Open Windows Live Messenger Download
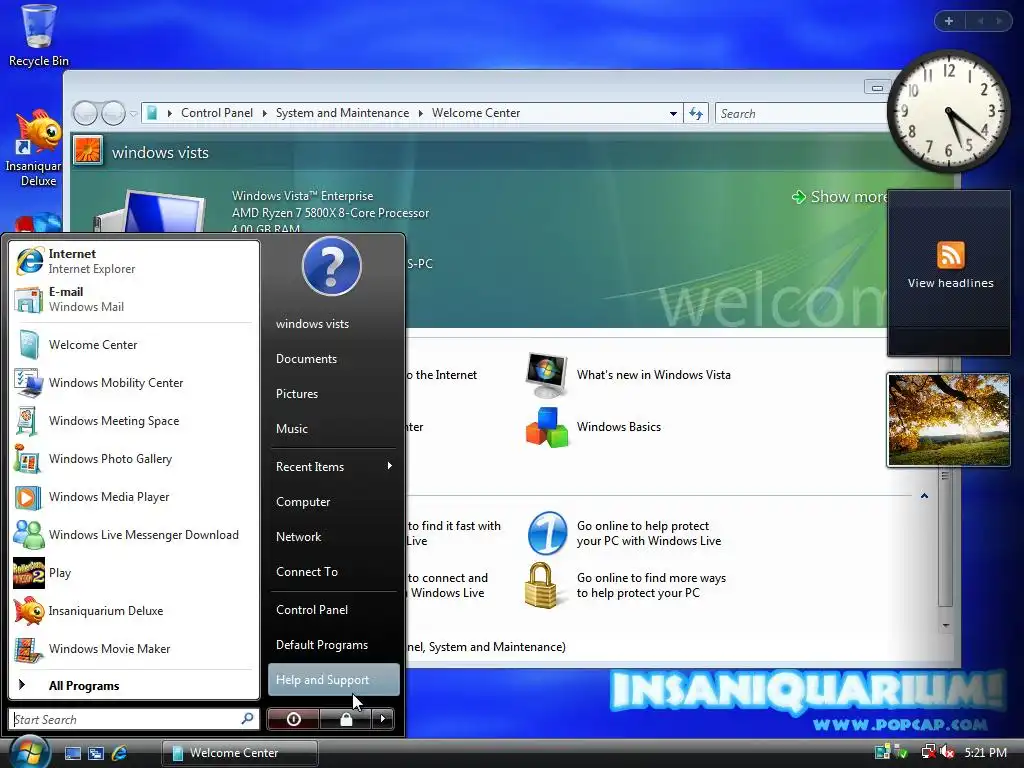 [133, 534]
